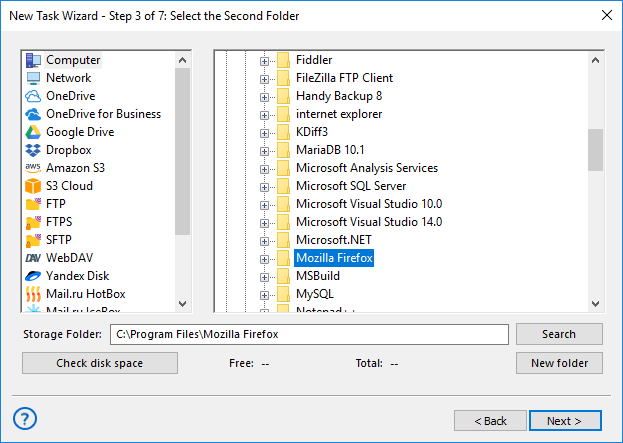Go back with the Back button

pyautogui.click(x=490, y=421)
